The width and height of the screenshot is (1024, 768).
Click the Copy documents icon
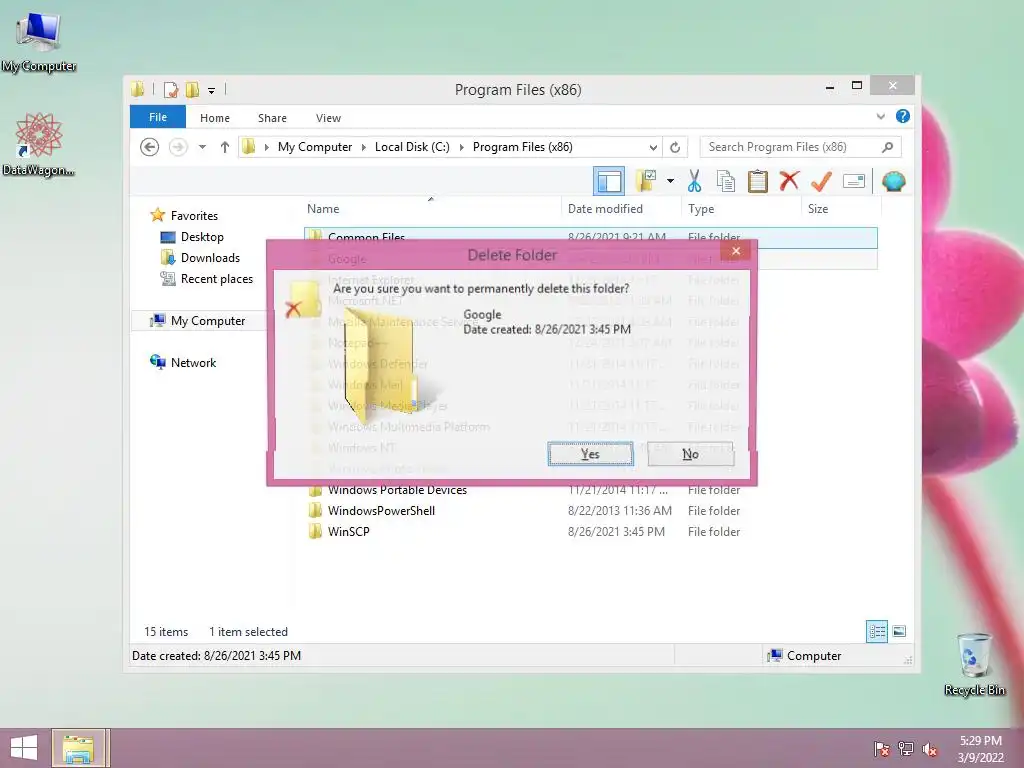pos(726,181)
